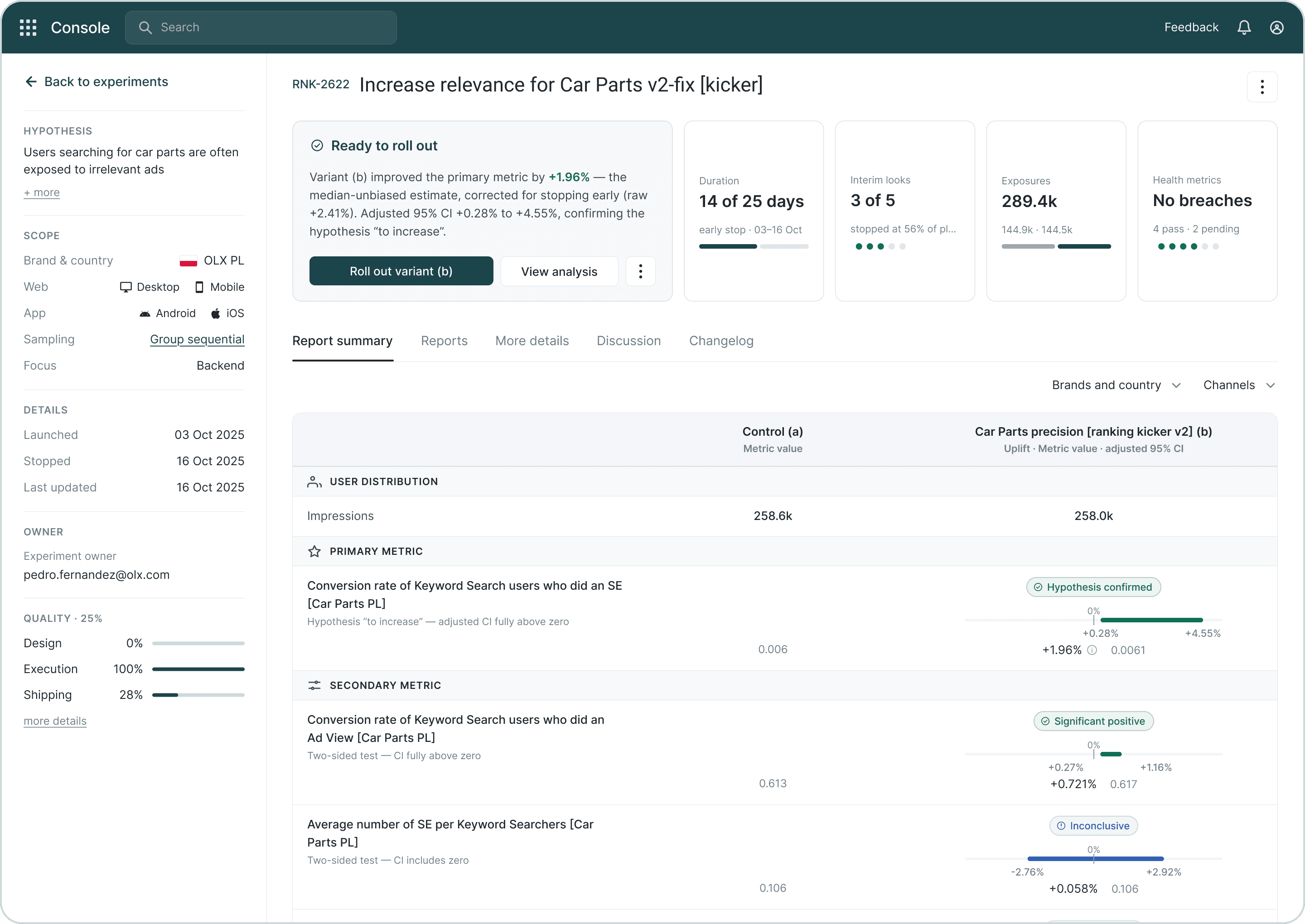Viewport: 1305px width, 924px height.
Task: Switch to the Reports tab
Action: 445,341
